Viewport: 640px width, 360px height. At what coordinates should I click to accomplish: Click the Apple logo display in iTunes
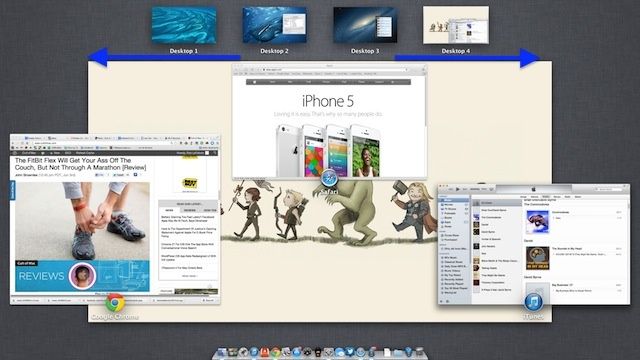[533, 189]
